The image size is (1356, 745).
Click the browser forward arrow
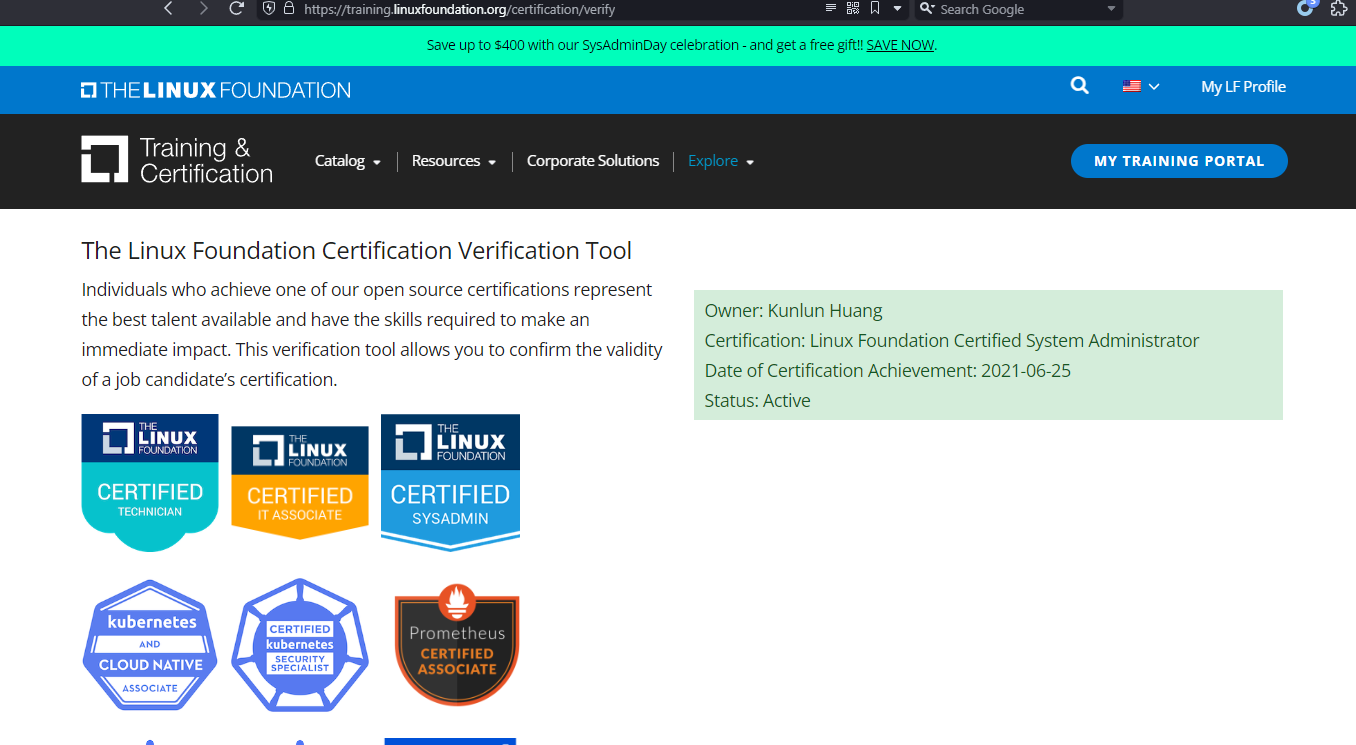point(203,9)
